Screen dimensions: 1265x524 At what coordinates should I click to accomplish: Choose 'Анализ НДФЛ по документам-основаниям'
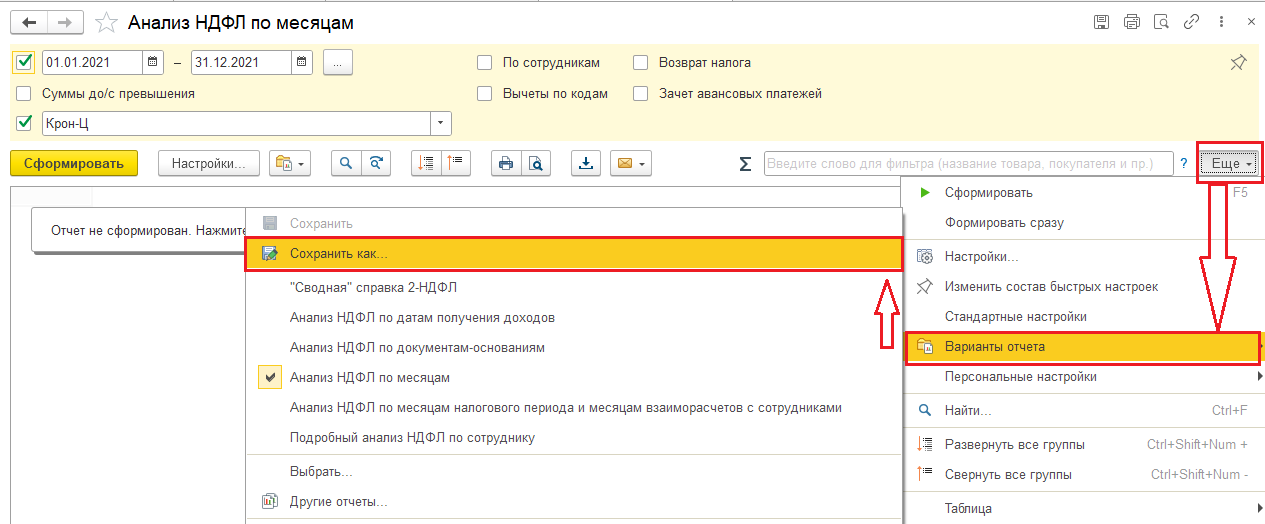click(x=573, y=347)
